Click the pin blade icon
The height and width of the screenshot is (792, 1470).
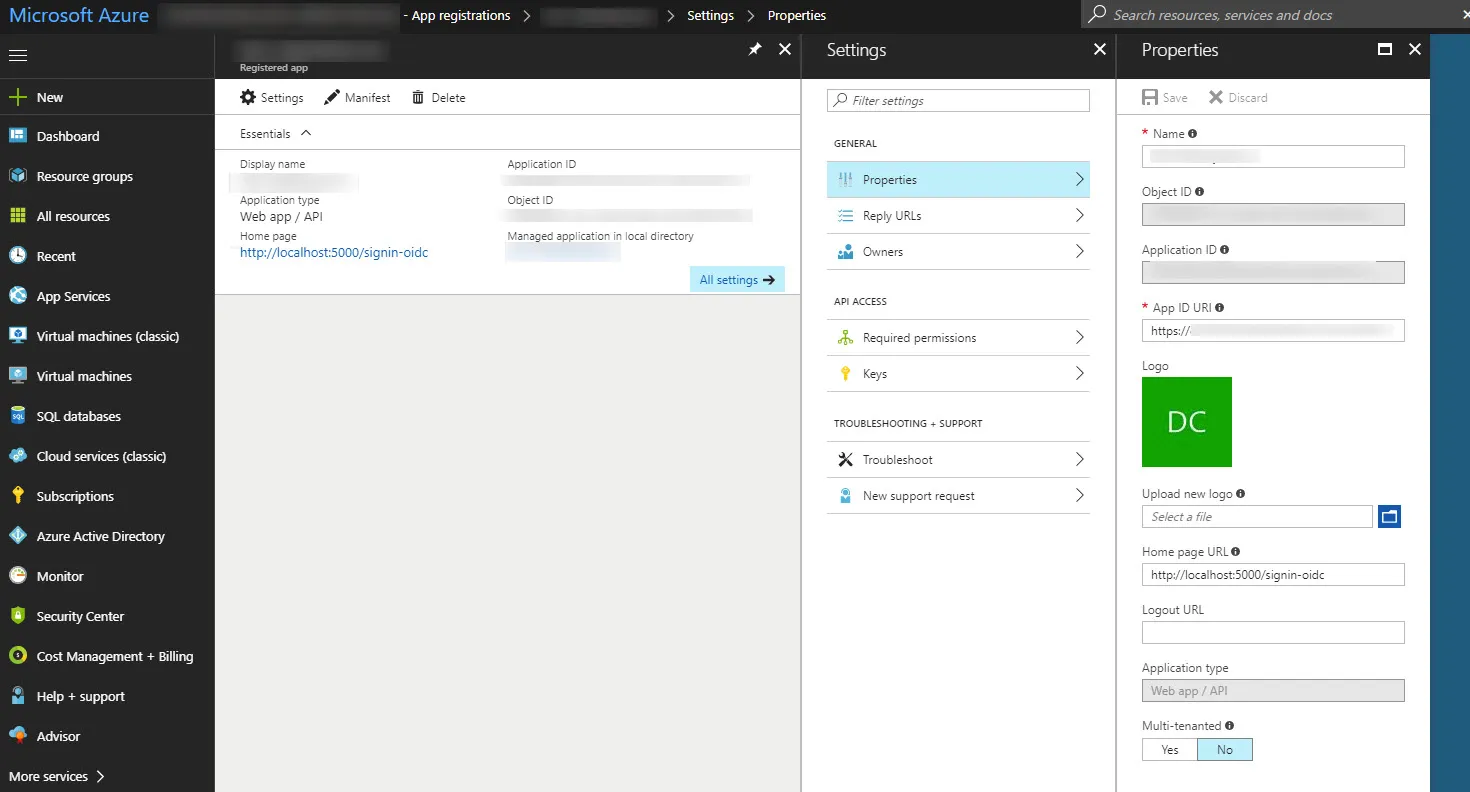[755, 49]
